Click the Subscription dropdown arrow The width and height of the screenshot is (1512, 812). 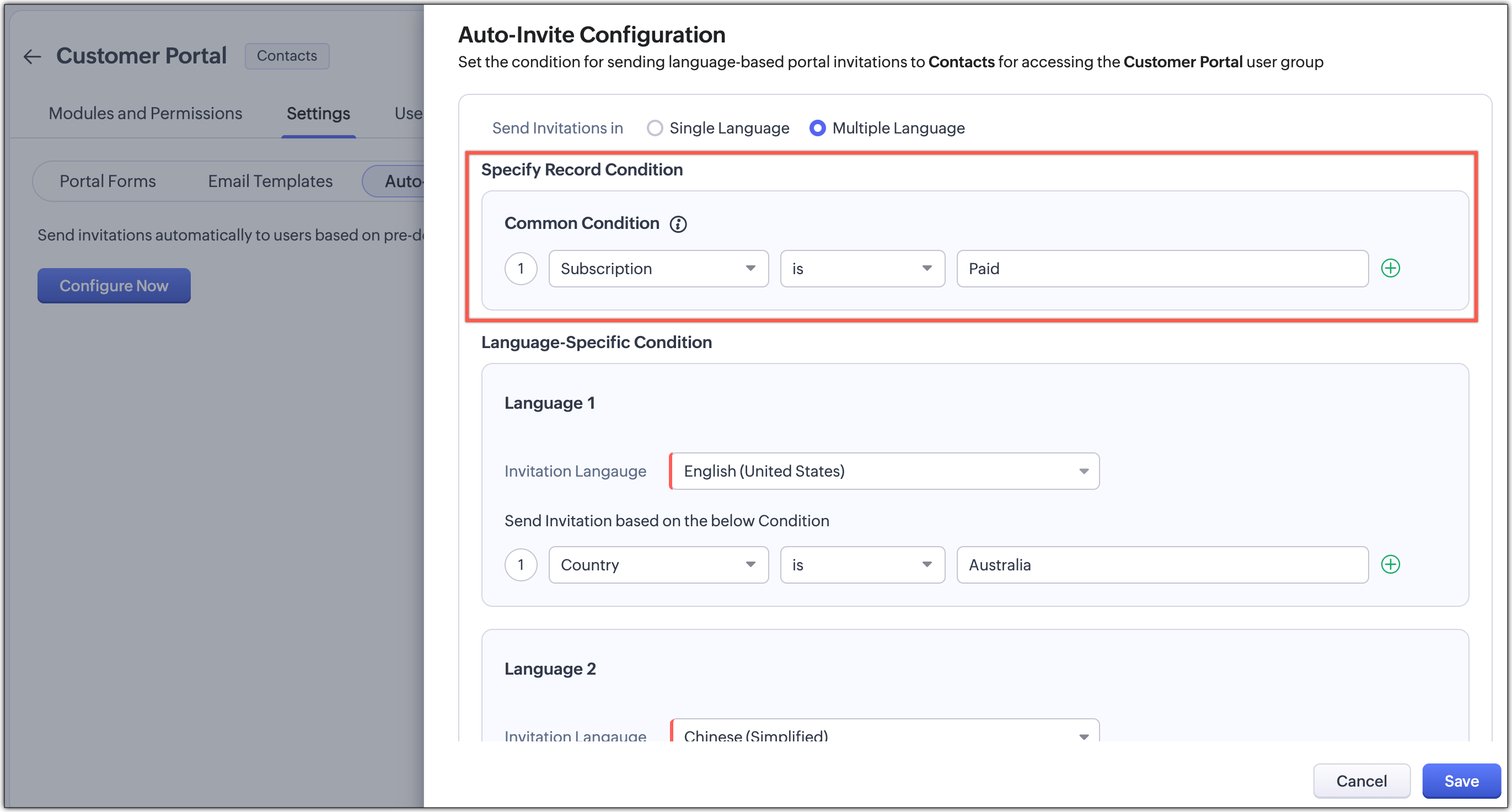[x=750, y=268]
